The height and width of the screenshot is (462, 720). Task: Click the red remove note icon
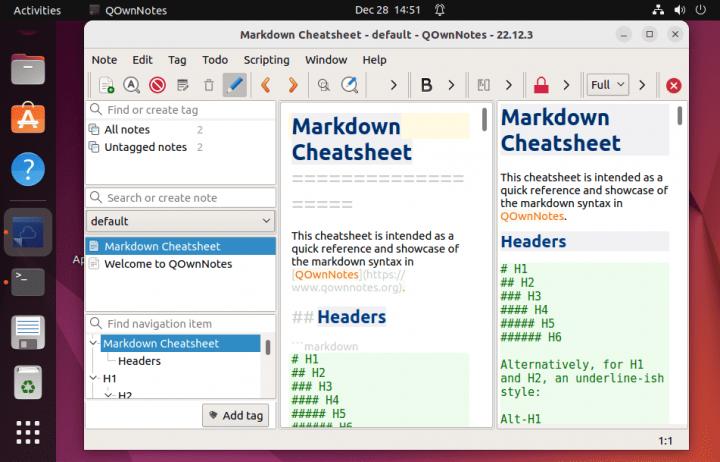pyautogui.click(x=157, y=85)
